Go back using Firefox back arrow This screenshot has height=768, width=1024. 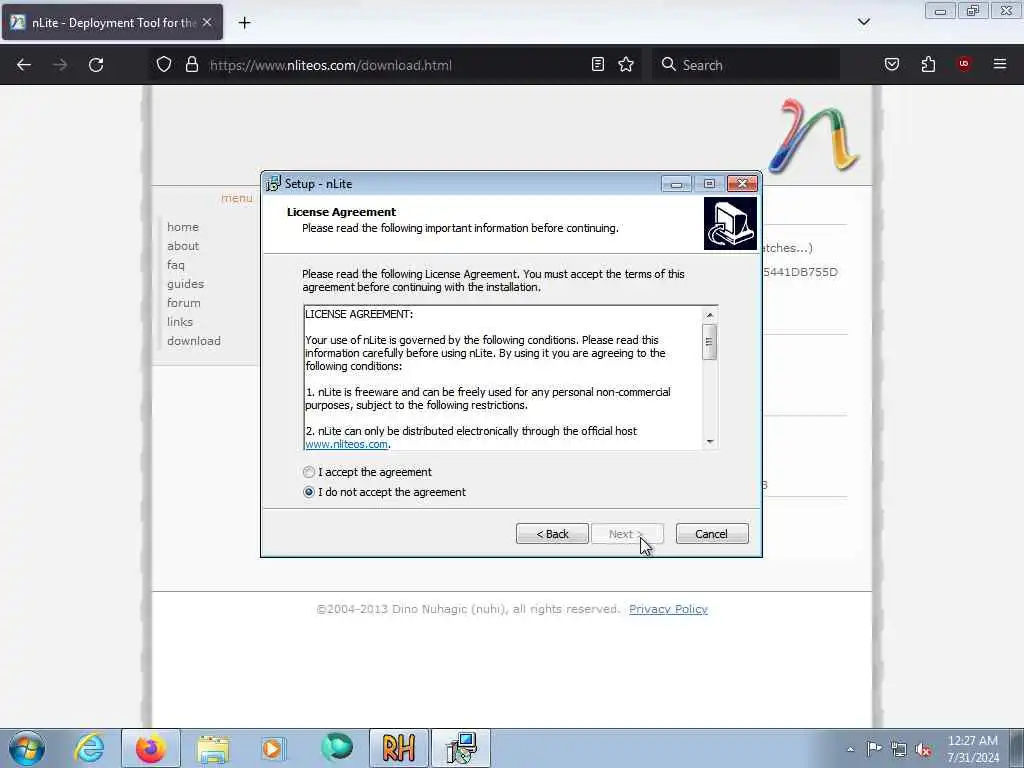click(x=24, y=65)
